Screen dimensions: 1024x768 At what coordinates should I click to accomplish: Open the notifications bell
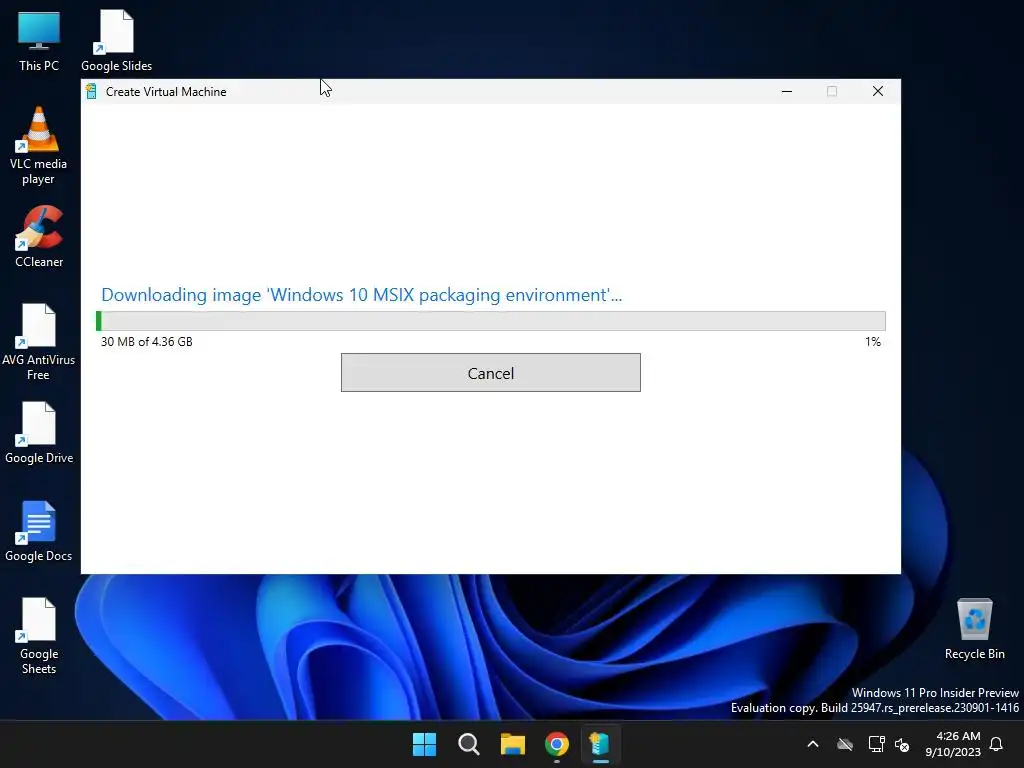tap(997, 744)
